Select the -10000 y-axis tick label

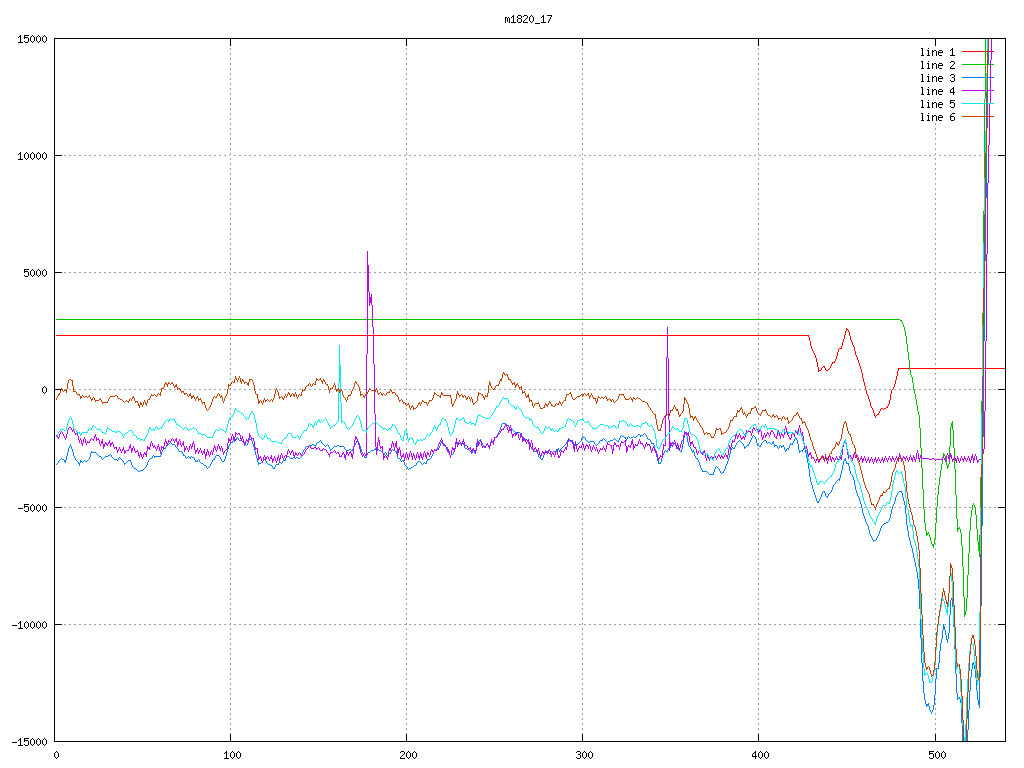[x=27, y=624]
